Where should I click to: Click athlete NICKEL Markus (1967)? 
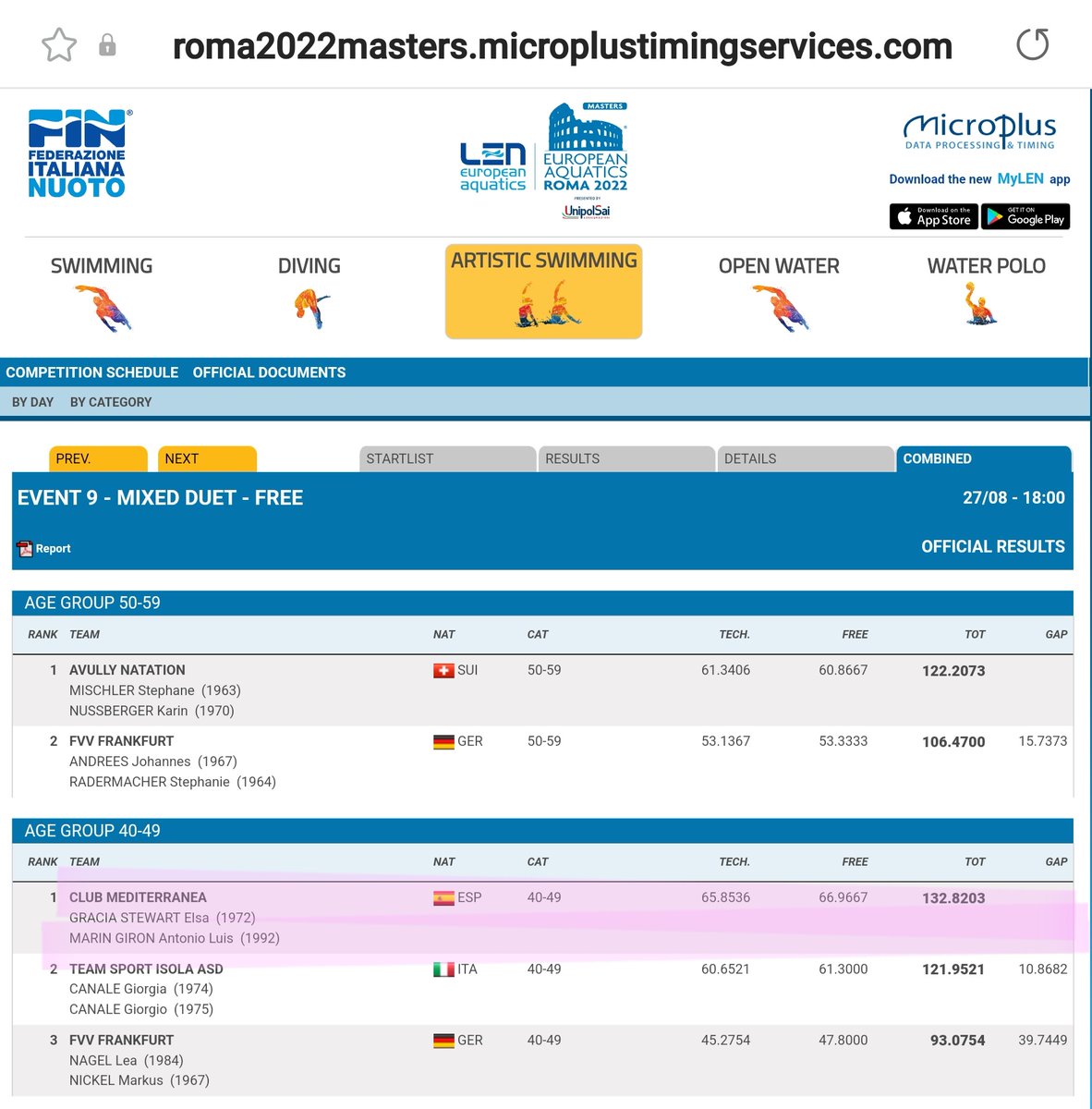(x=140, y=1080)
